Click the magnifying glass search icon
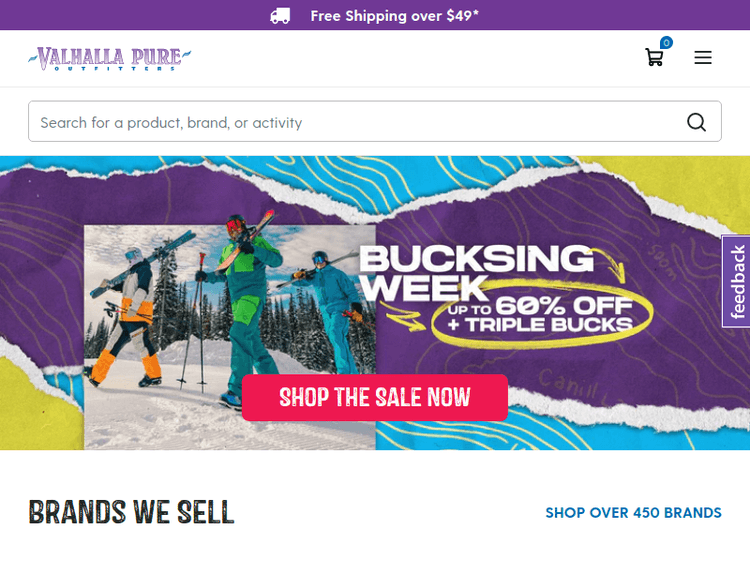 point(696,122)
